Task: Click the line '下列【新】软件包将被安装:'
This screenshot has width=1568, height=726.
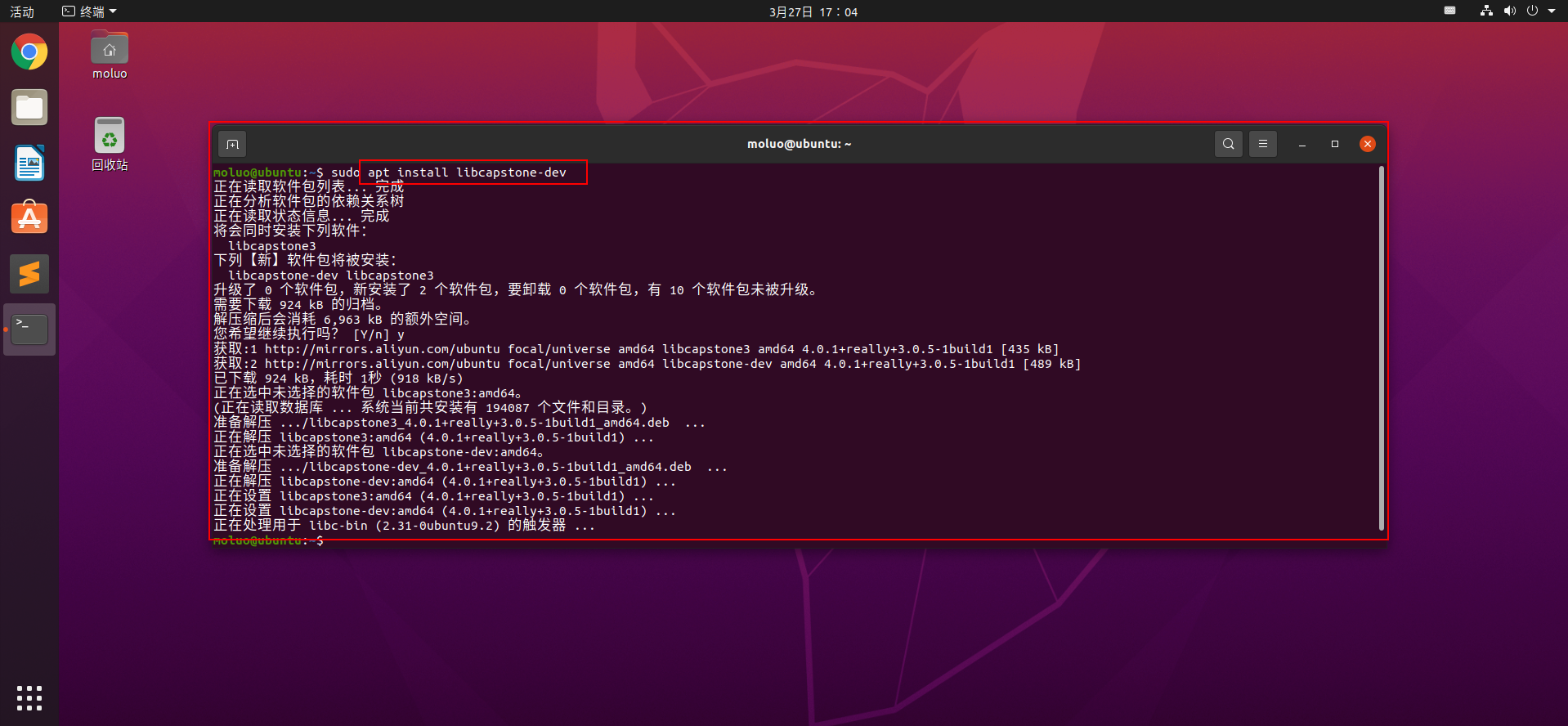Action: (x=305, y=260)
